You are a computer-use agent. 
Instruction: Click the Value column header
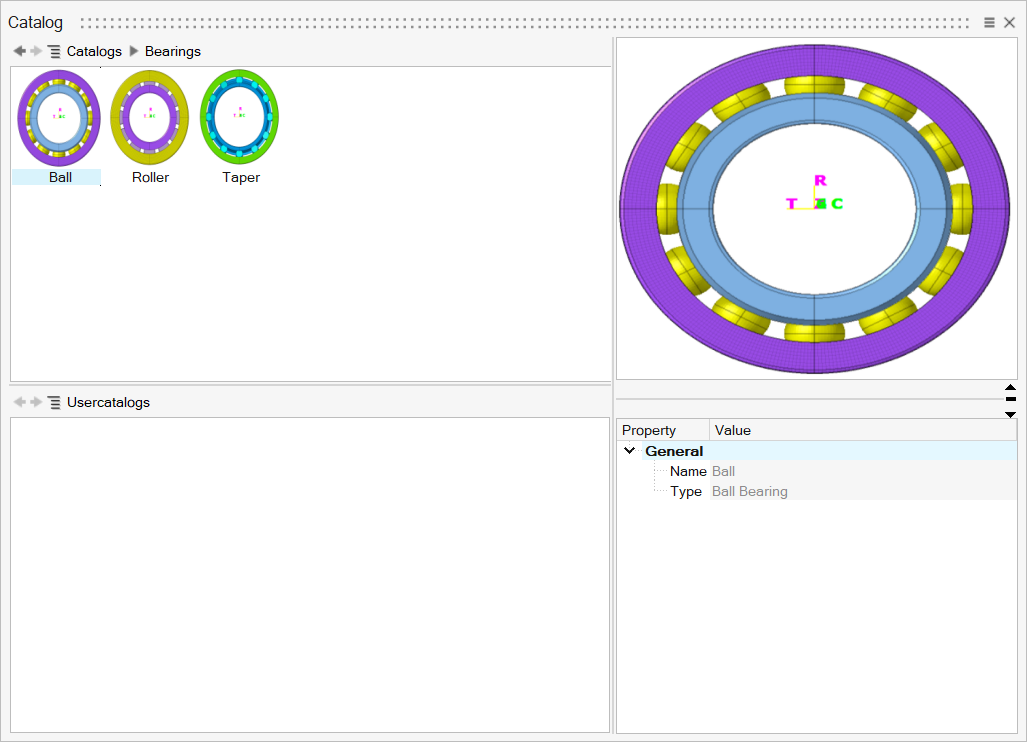coord(733,430)
